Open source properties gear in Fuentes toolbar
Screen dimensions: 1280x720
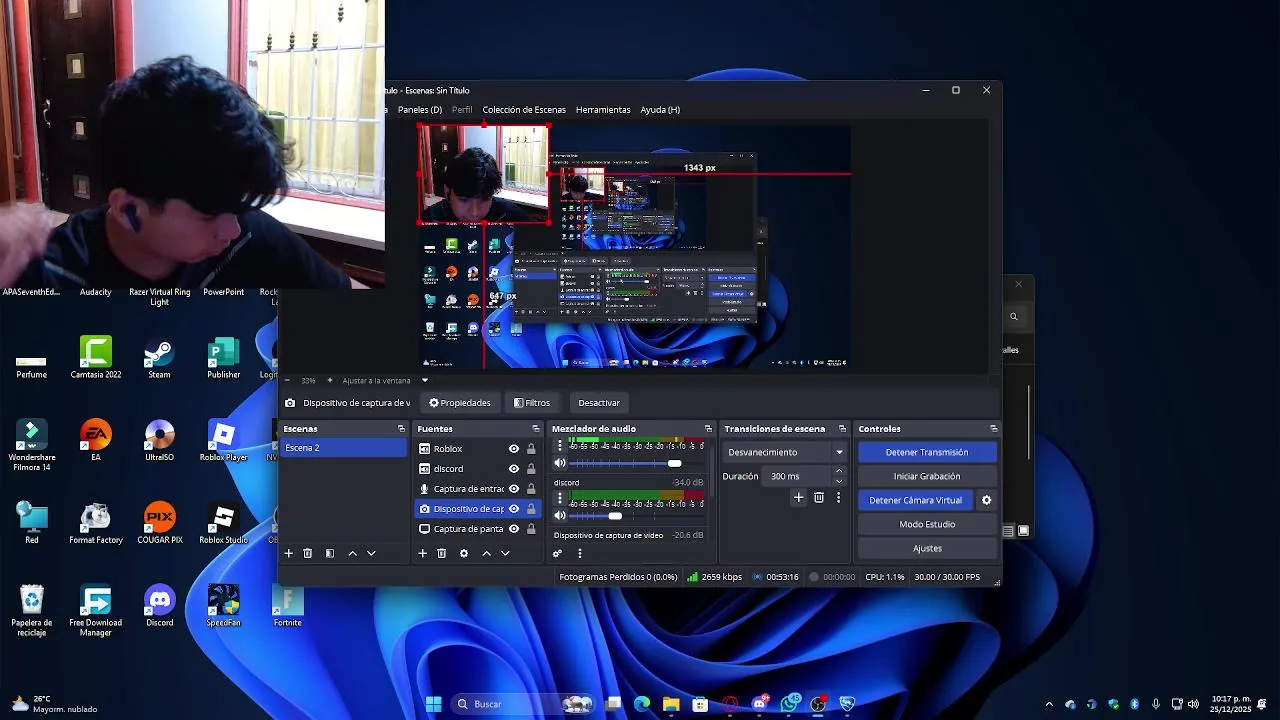tap(464, 553)
